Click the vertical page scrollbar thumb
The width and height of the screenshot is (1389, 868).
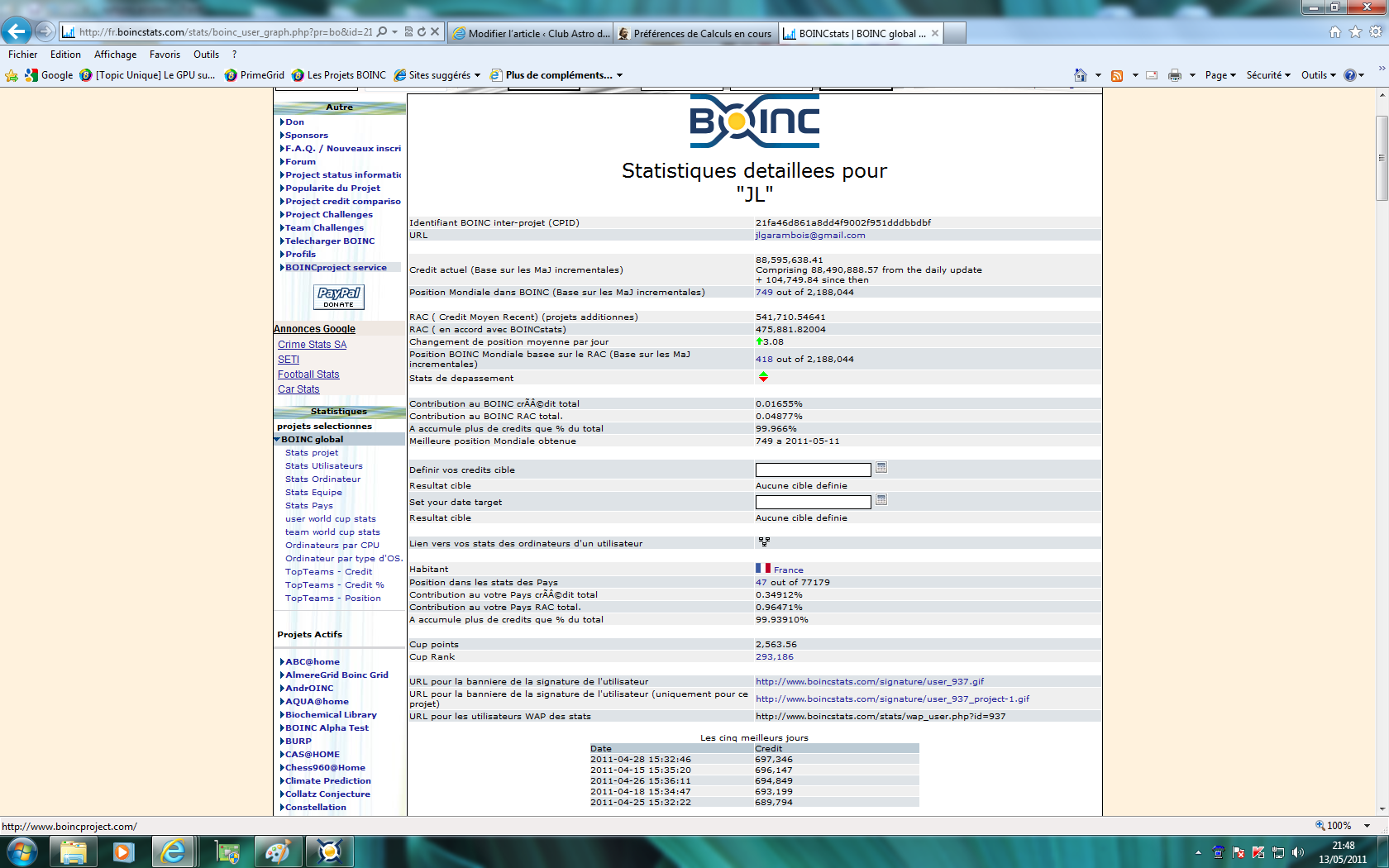[x=1382, y=158]
